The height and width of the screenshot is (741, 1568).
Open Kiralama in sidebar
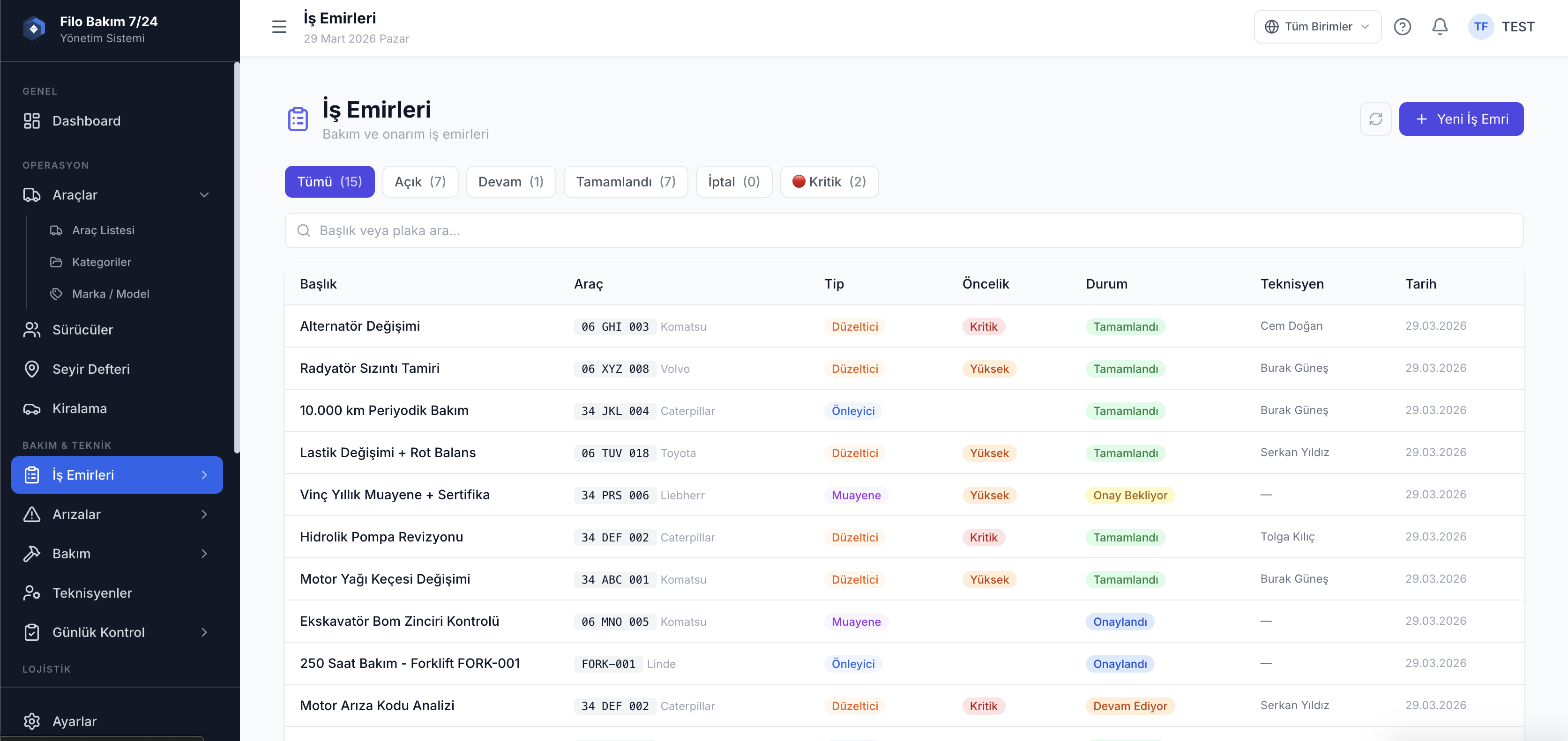point(79,409)
